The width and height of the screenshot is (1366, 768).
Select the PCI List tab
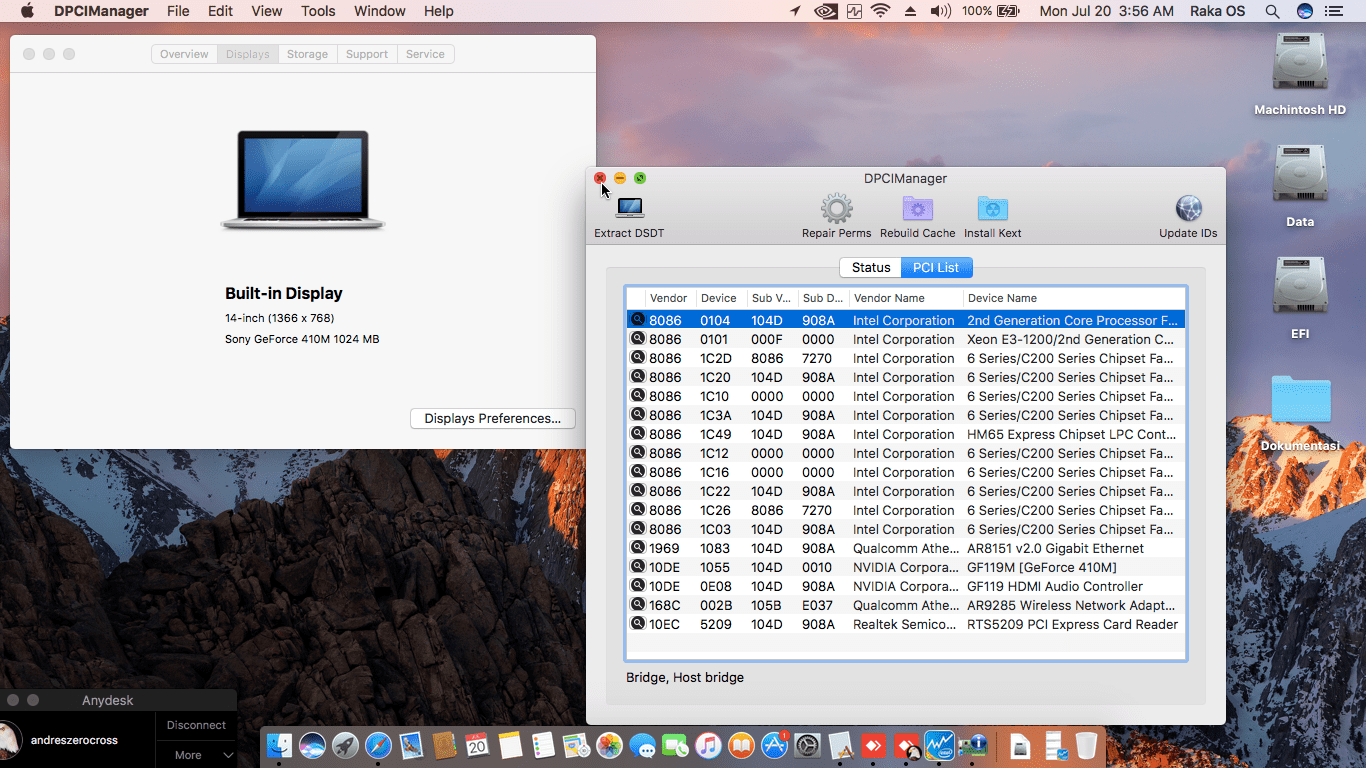(936, 267)
